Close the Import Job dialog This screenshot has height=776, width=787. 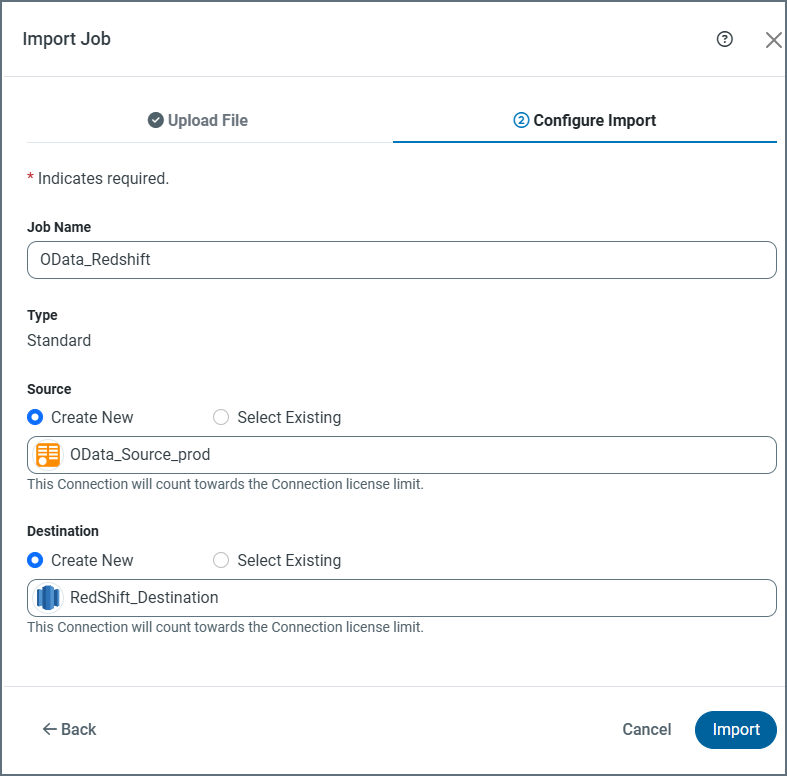pos(773,40)
